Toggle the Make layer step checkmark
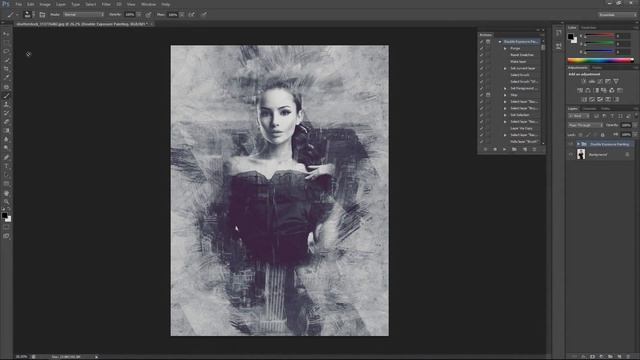This screenshot has height=360, width=640. click(482, 62)
